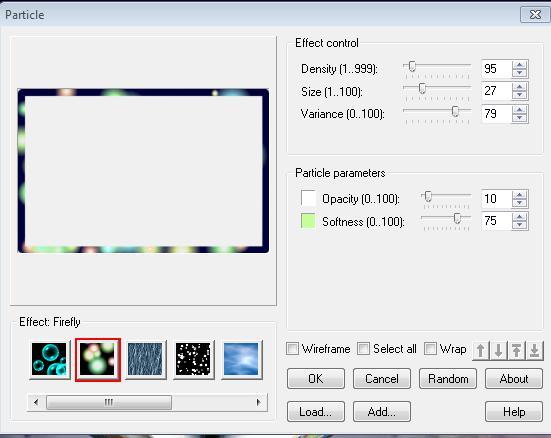Screen dimensions: 551x438
Task: Select the Firefly effect thumbnail
Action: click(x=98, y=359)
